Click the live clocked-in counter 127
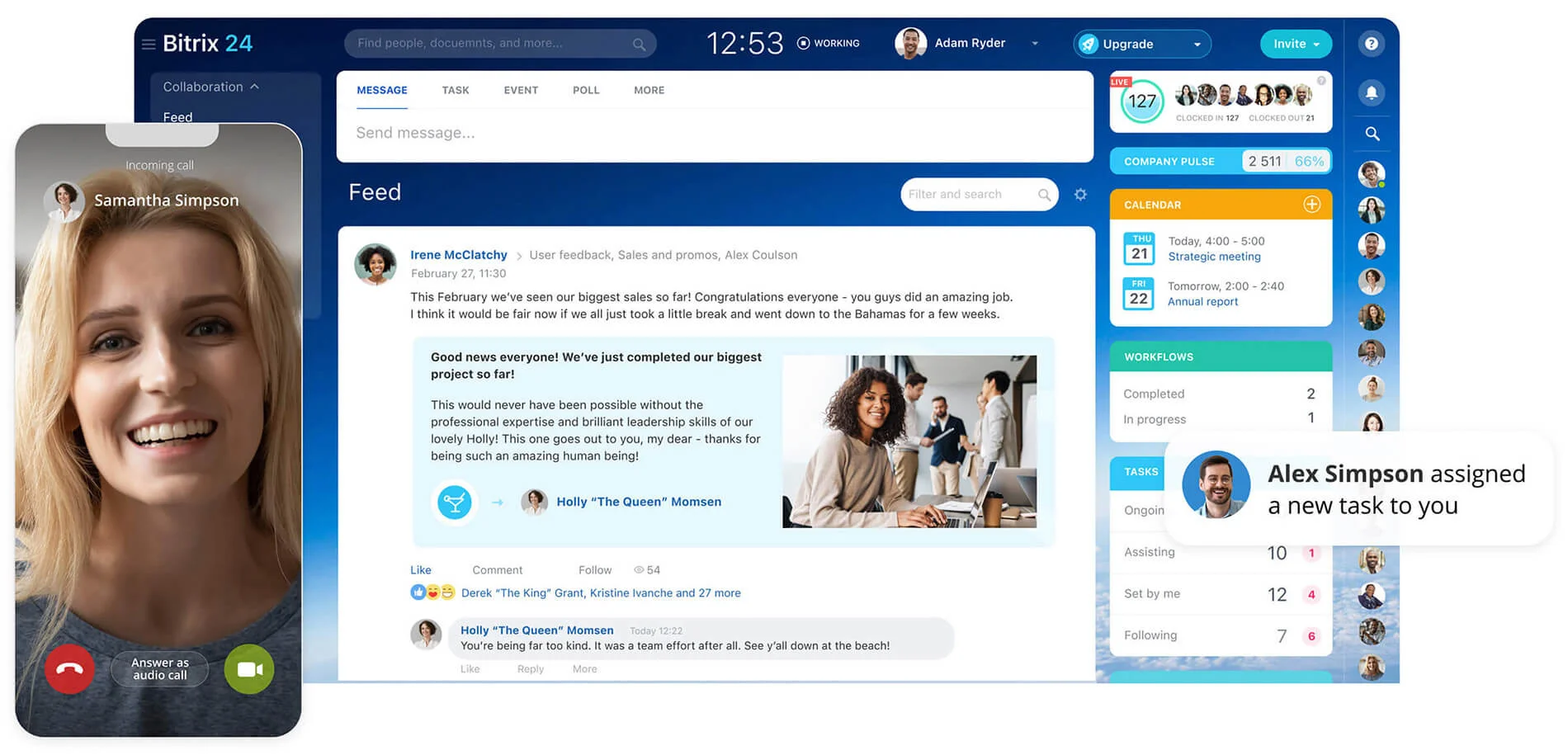Image resolution: width=1568 pixels, height=755 pixels. coord(1141,101)
